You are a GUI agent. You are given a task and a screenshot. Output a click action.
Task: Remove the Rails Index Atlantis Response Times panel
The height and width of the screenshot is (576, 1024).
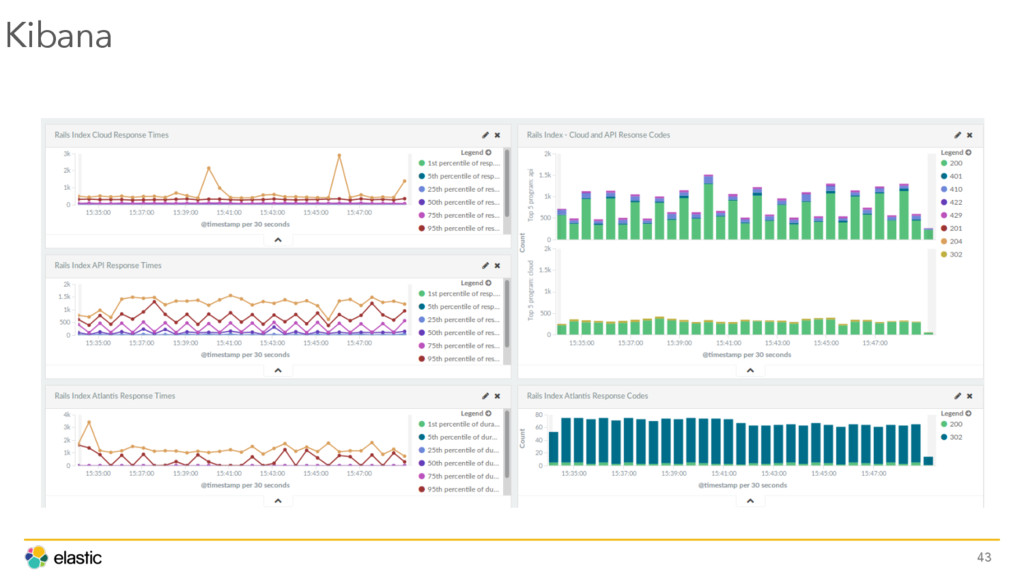pos(497,396)
